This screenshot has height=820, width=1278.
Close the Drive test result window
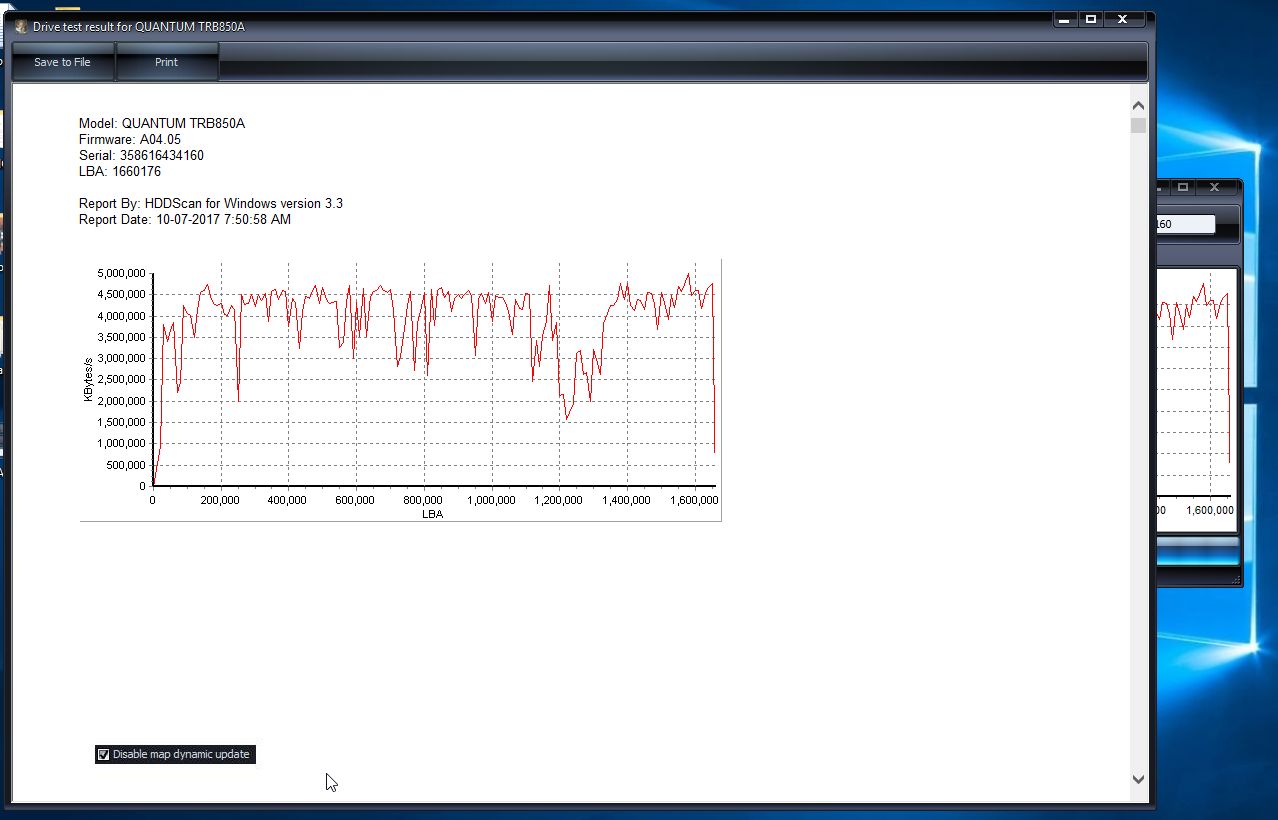[1123, 19]
